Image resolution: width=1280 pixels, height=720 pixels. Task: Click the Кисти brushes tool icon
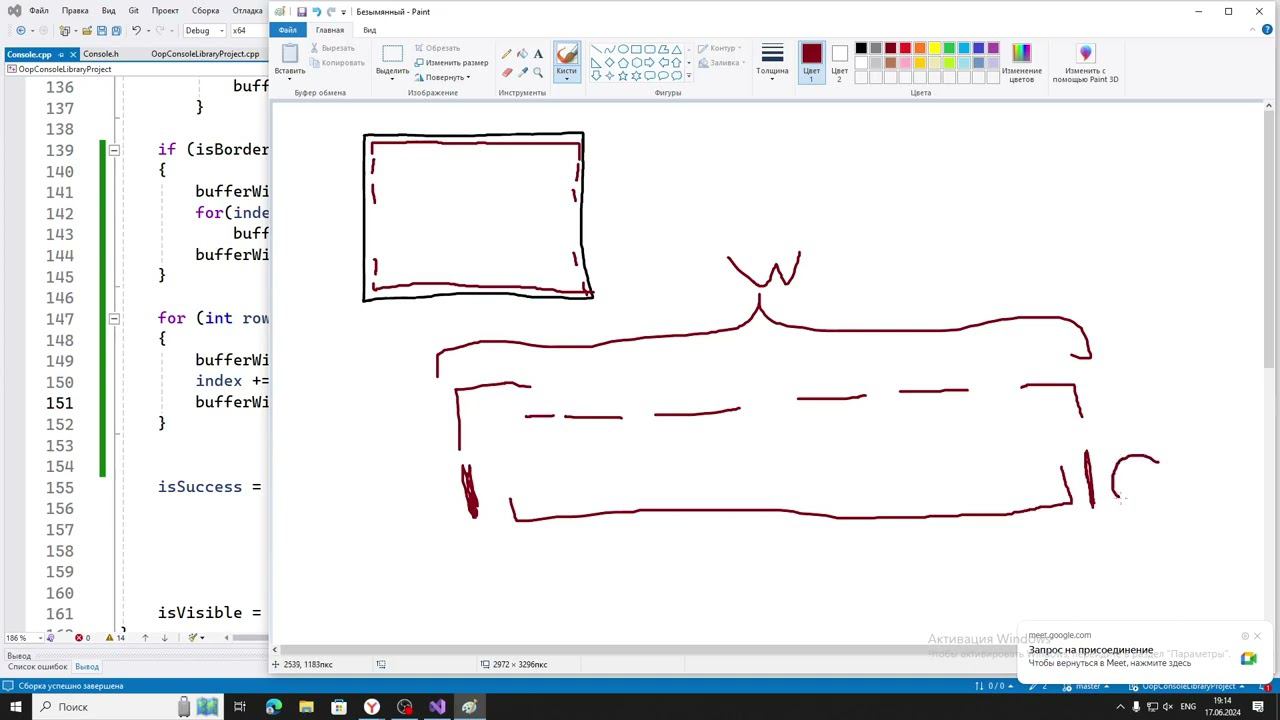[x=567, y=53]
